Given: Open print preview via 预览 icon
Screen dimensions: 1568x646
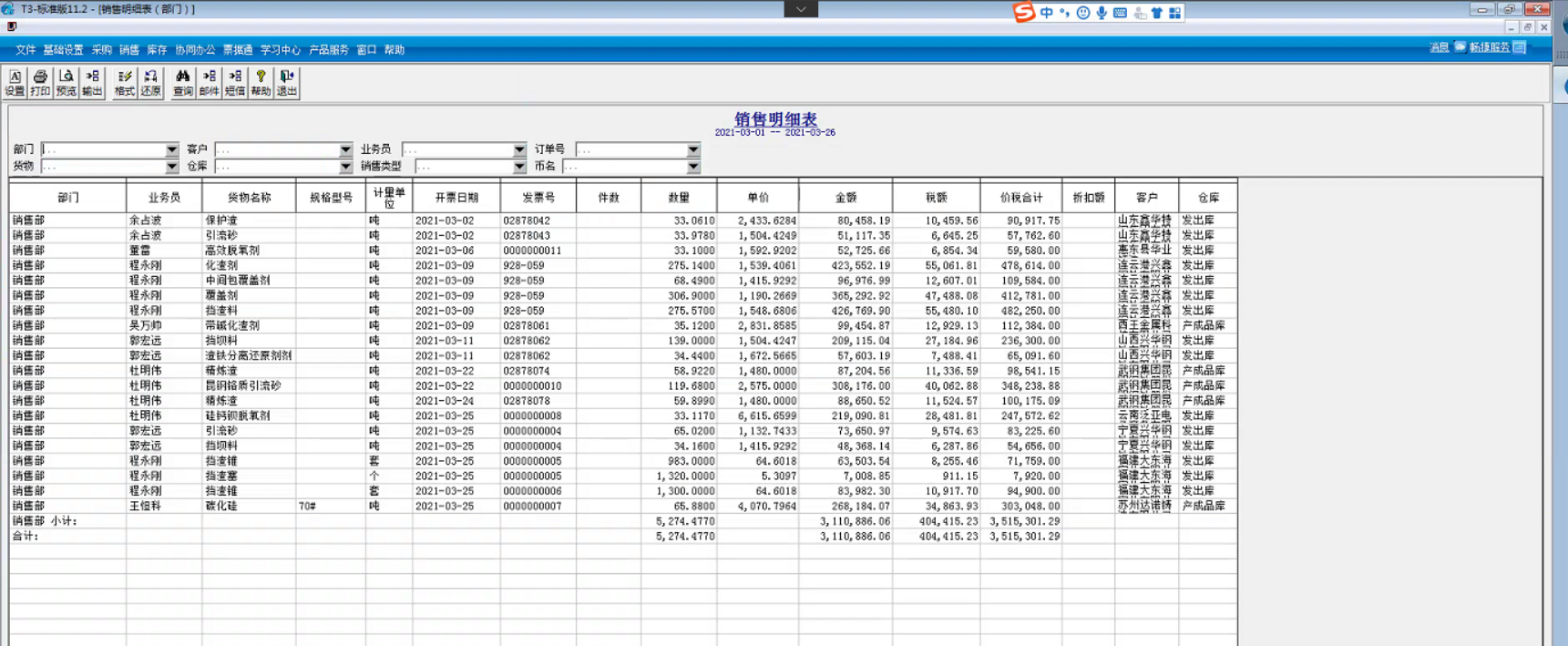Looking at the screenshot, I should pyautogui.click(x=67, y=82).
